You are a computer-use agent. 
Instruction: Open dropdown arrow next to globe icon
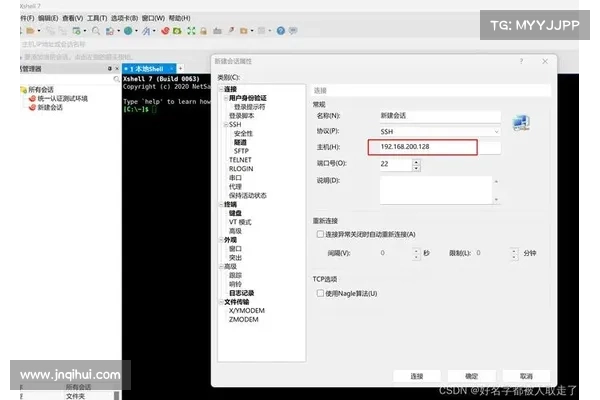click(x=136, y=31)
